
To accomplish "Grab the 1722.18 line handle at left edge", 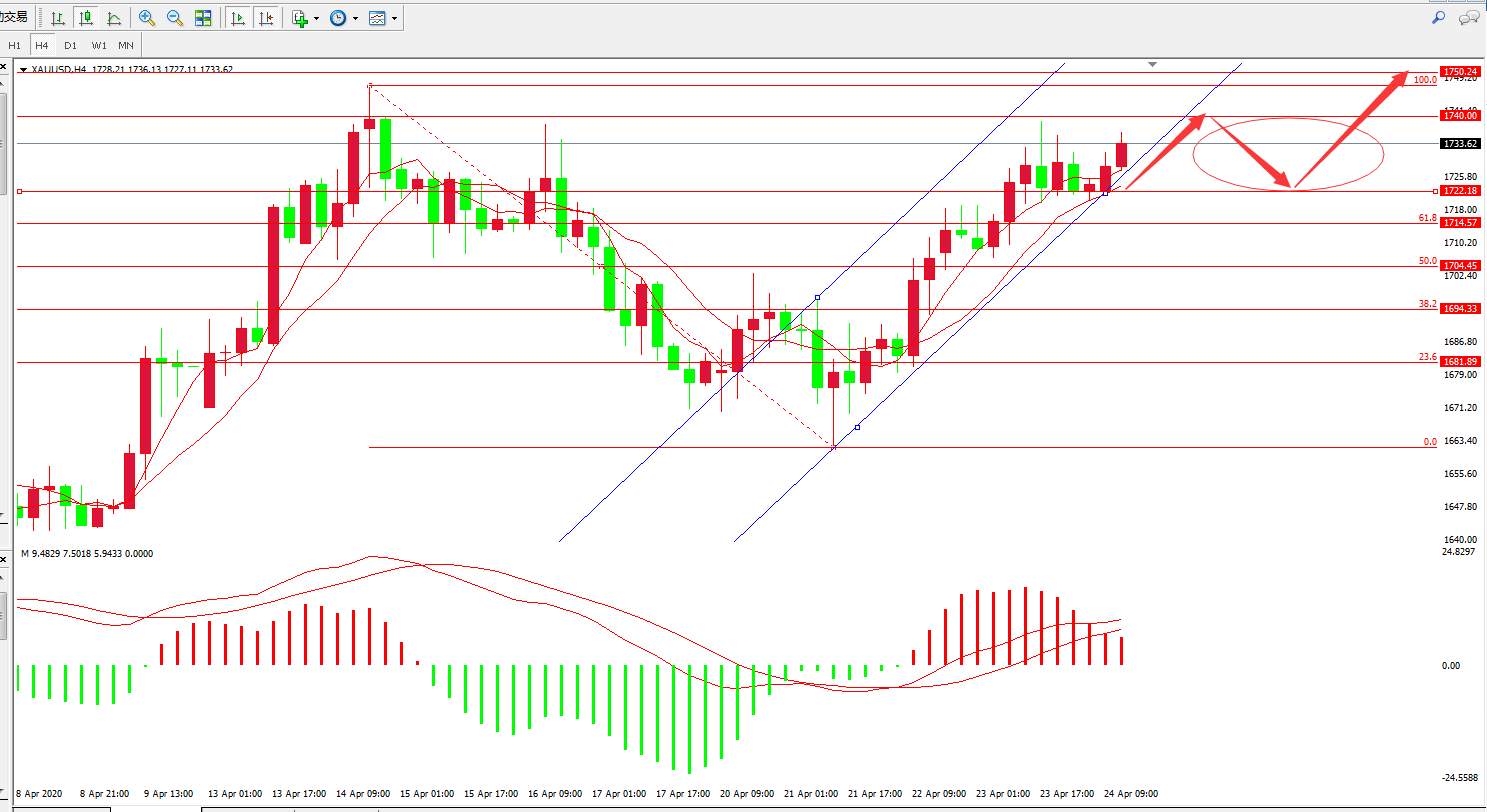I will click(x=20, y=191).
